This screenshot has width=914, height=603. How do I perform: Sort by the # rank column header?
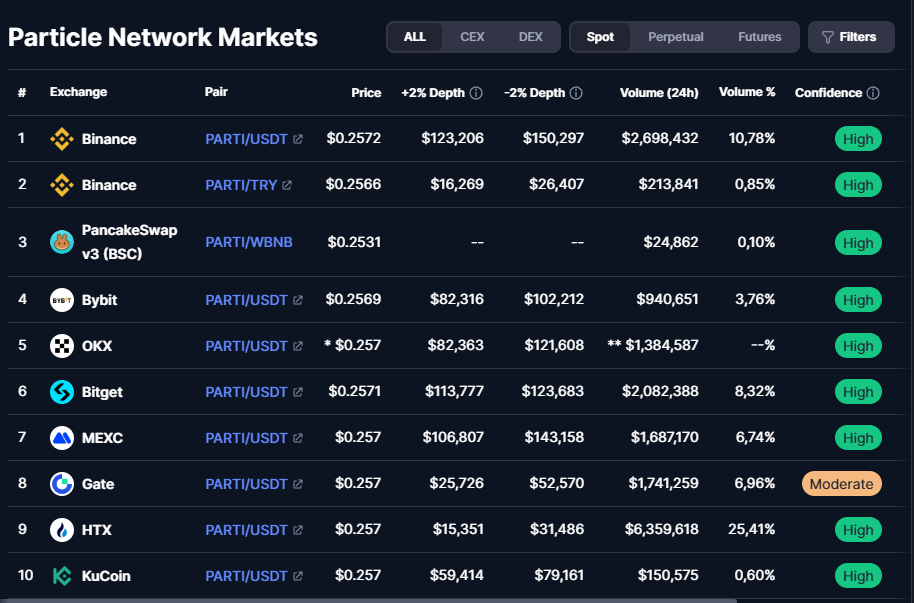click(x=22, y=93)
